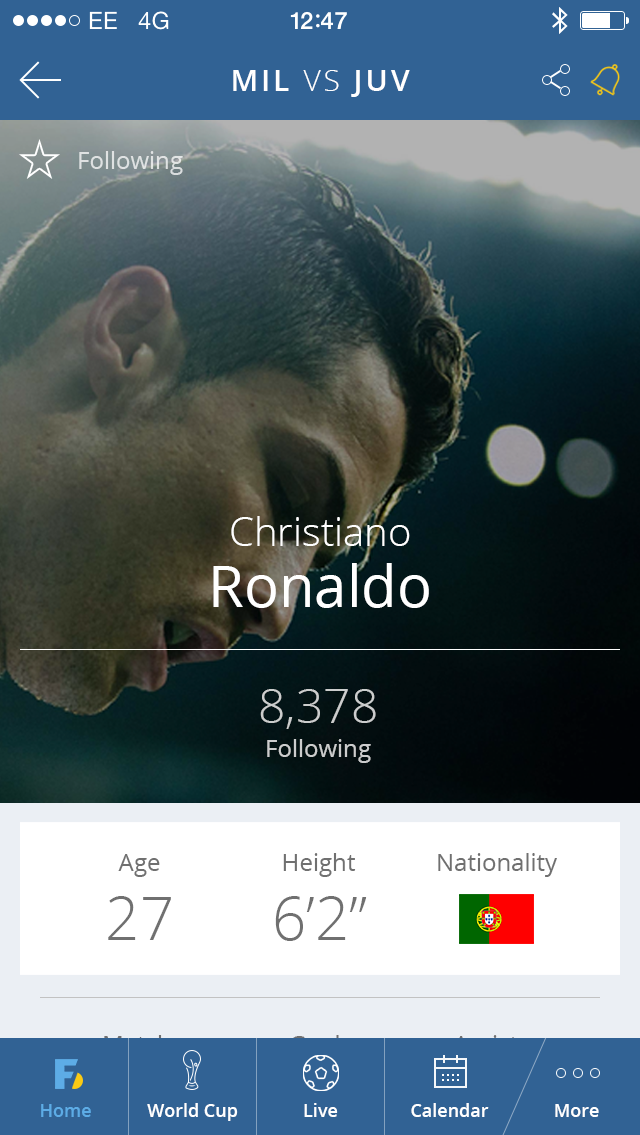Select the MIL VS JUV title
Screen dimensions: 640x1135
click(x=321, y=81)
